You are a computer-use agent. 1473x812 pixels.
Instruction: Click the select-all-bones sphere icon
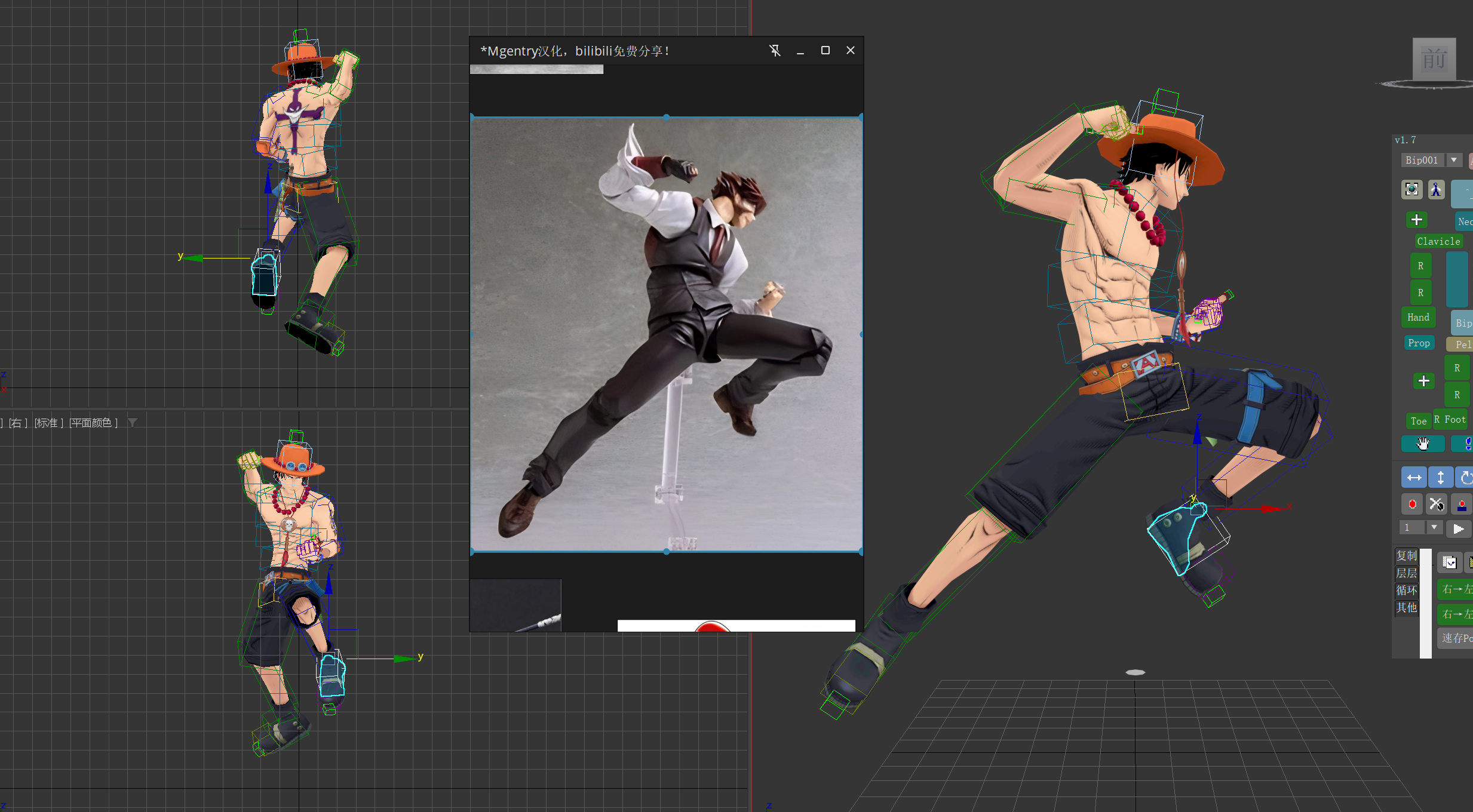[x=1411, y=190]
